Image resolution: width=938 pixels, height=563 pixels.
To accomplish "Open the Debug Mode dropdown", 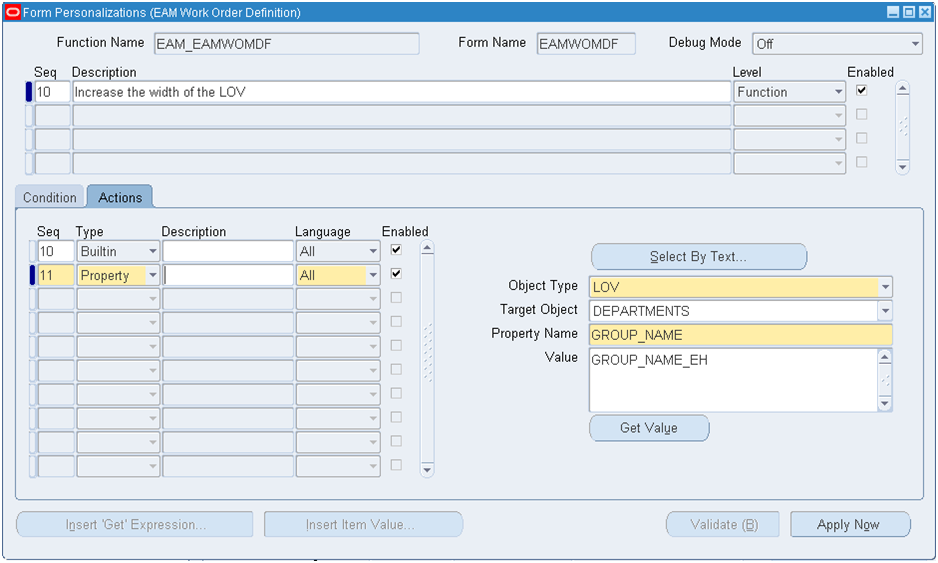I will pyautogui.click(x=915, y=44).
